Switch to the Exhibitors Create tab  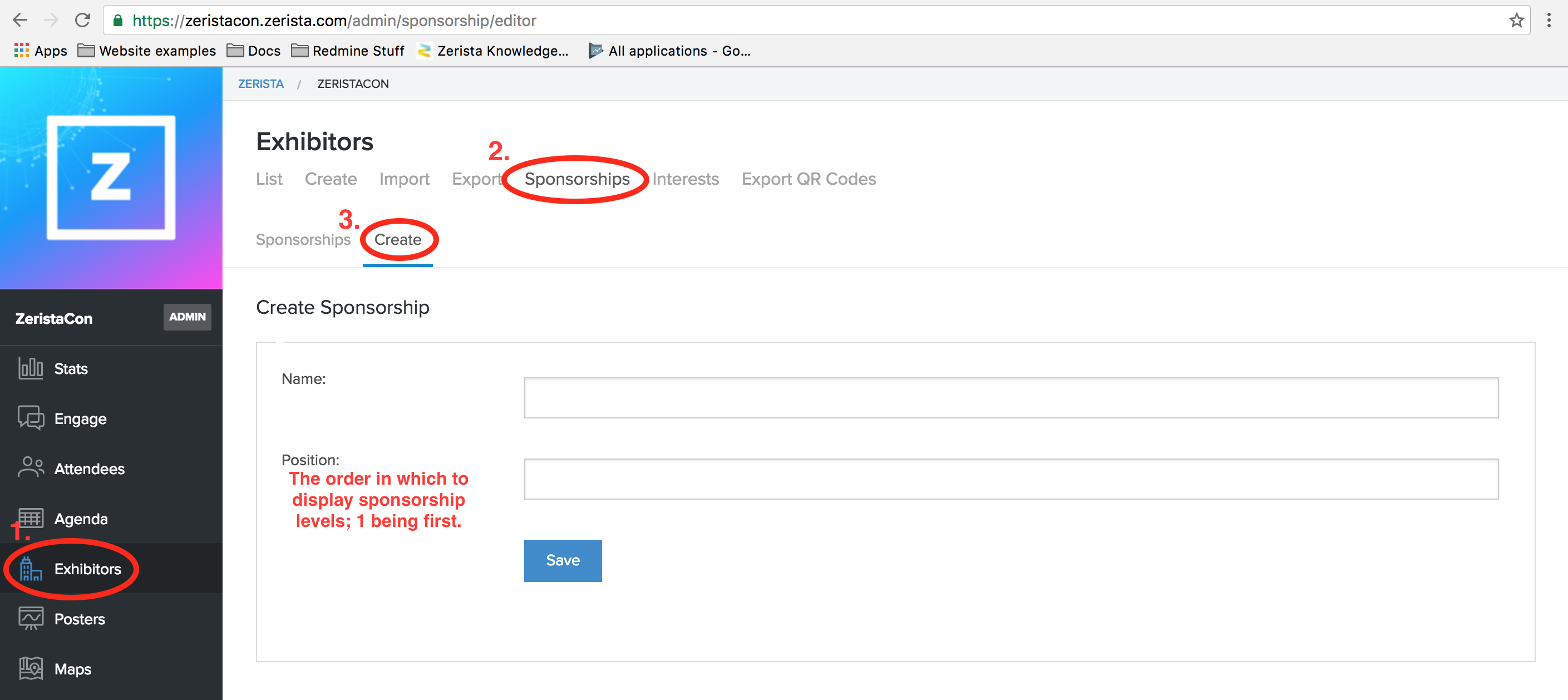331,179
